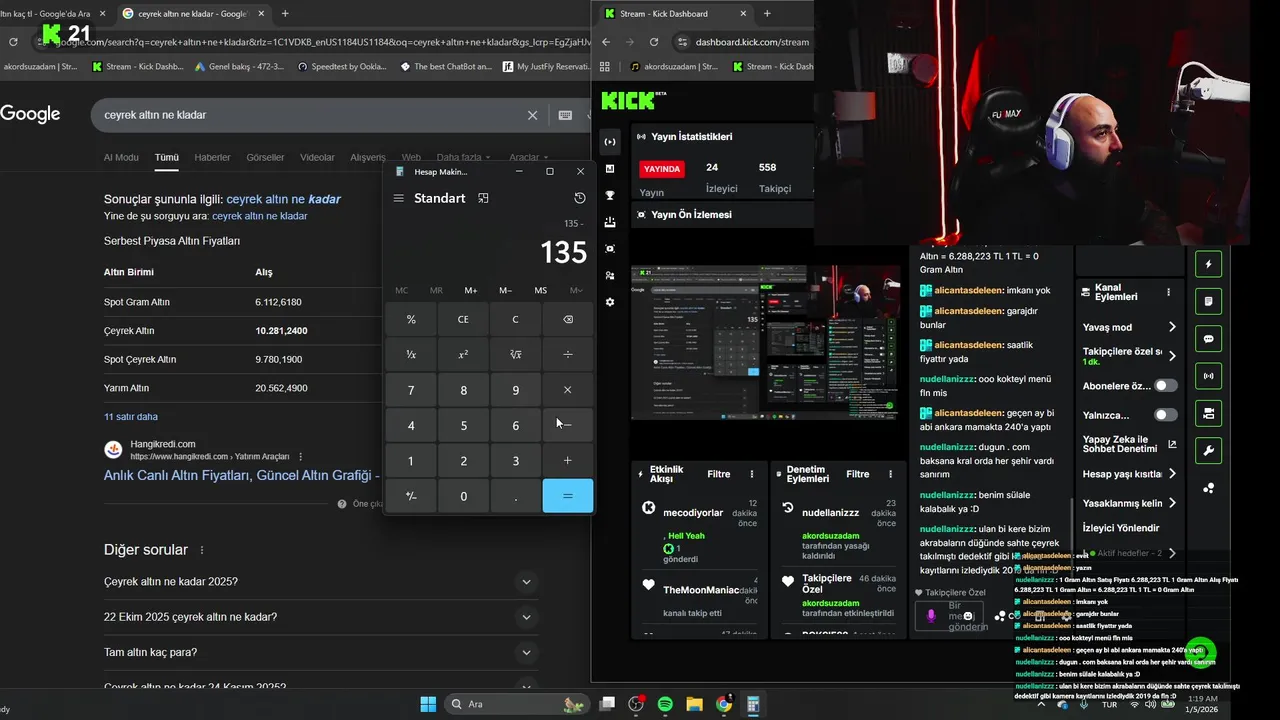Click digit 7 in Calculator
The width and height of the screenshot is (1280, 720).
[411, 390]
